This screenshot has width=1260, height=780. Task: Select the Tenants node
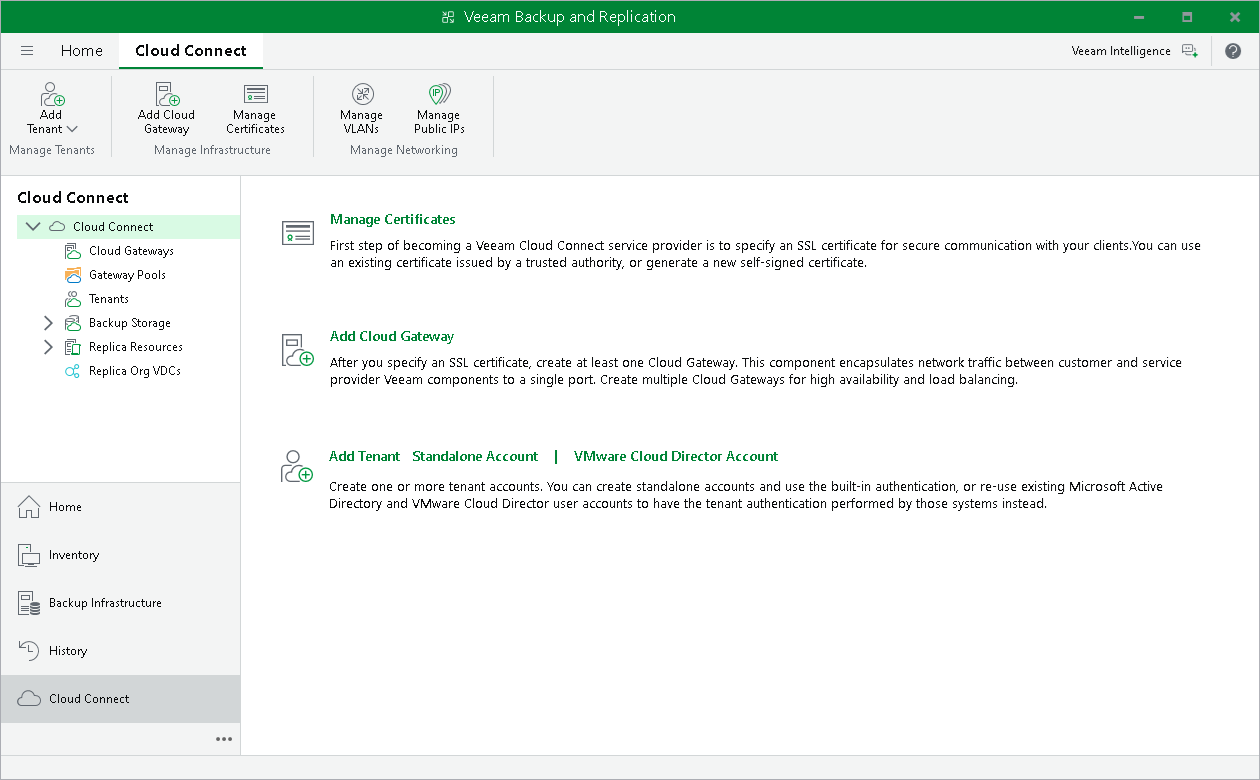tap(107, 298)
